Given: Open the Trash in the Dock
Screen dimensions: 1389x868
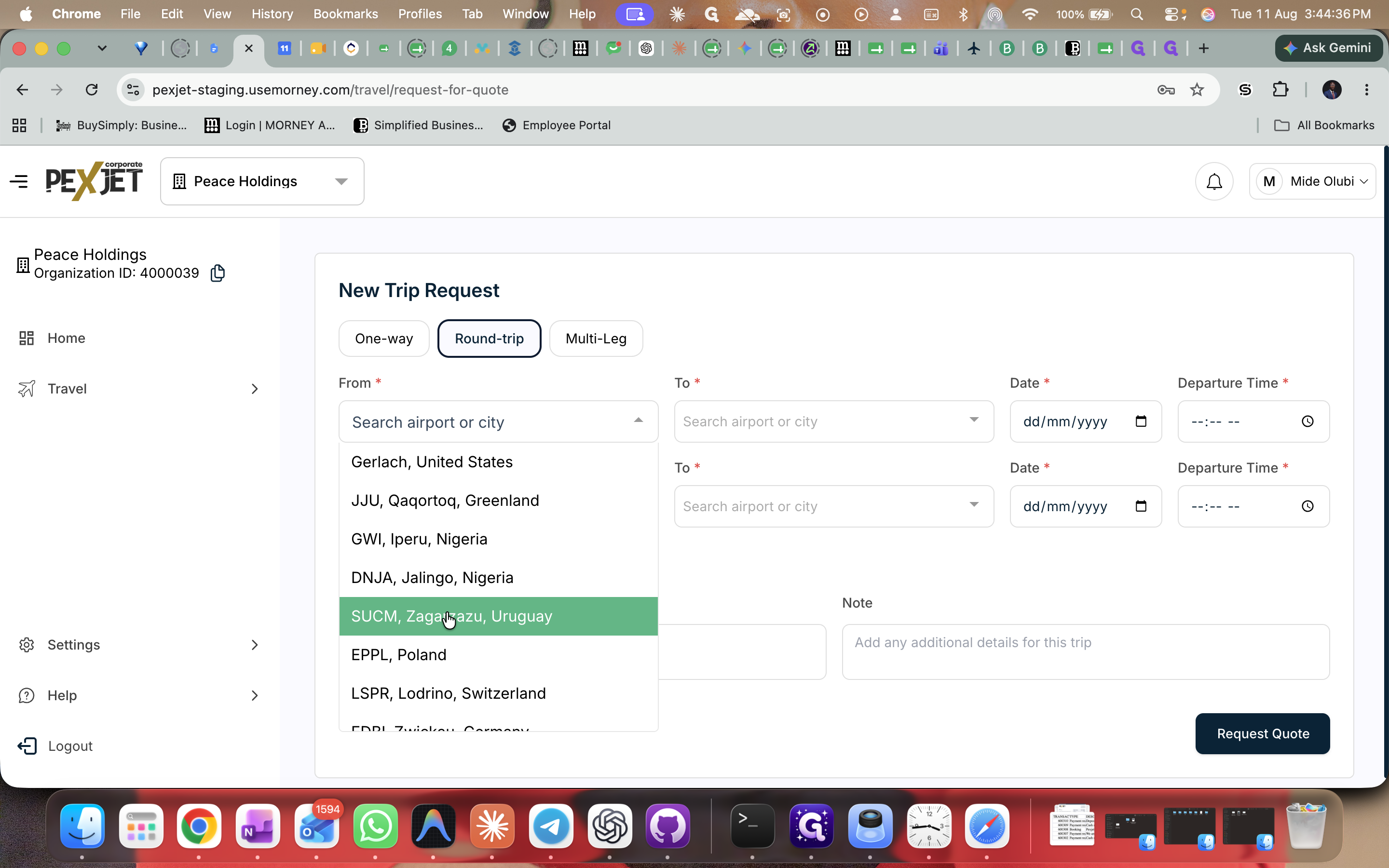Looking at the screenshot, I should (1306, 826).
